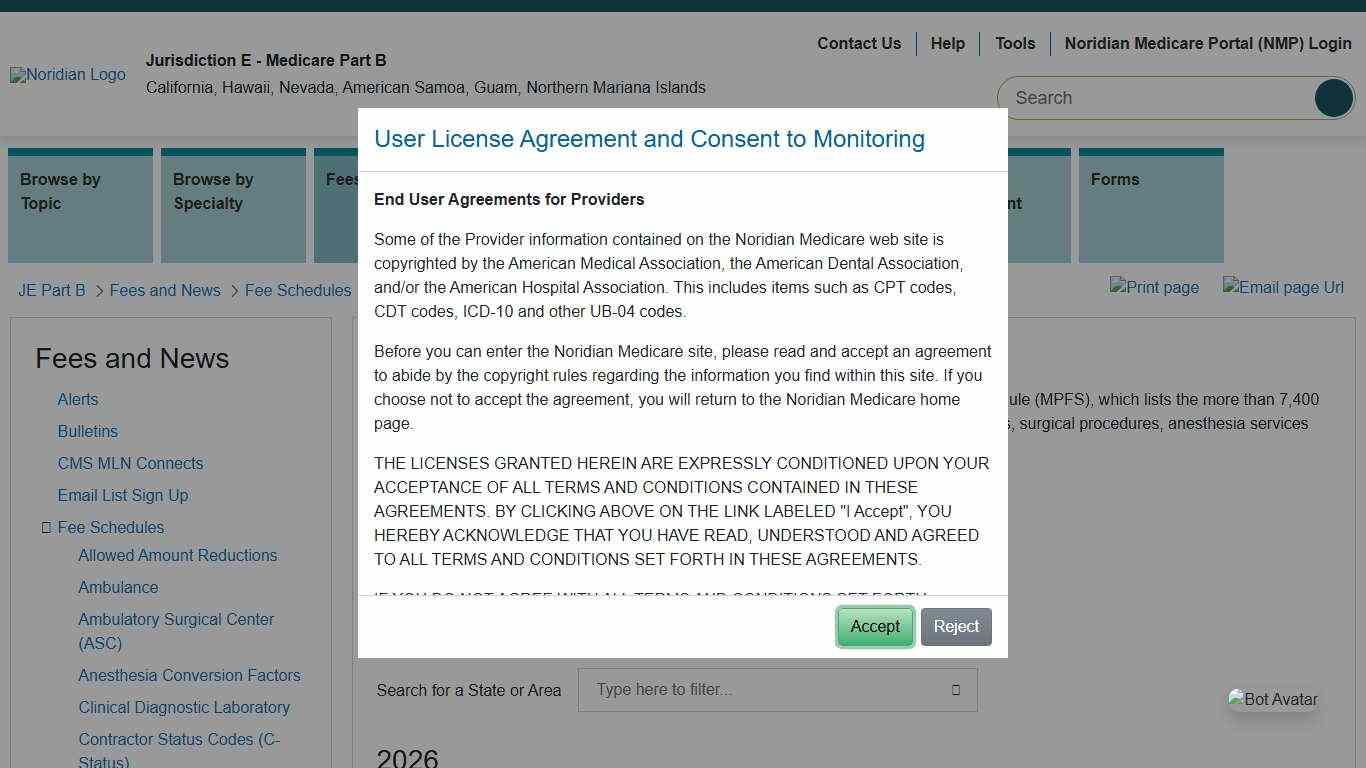Open the state or area filter dropdown

point(955,690)
